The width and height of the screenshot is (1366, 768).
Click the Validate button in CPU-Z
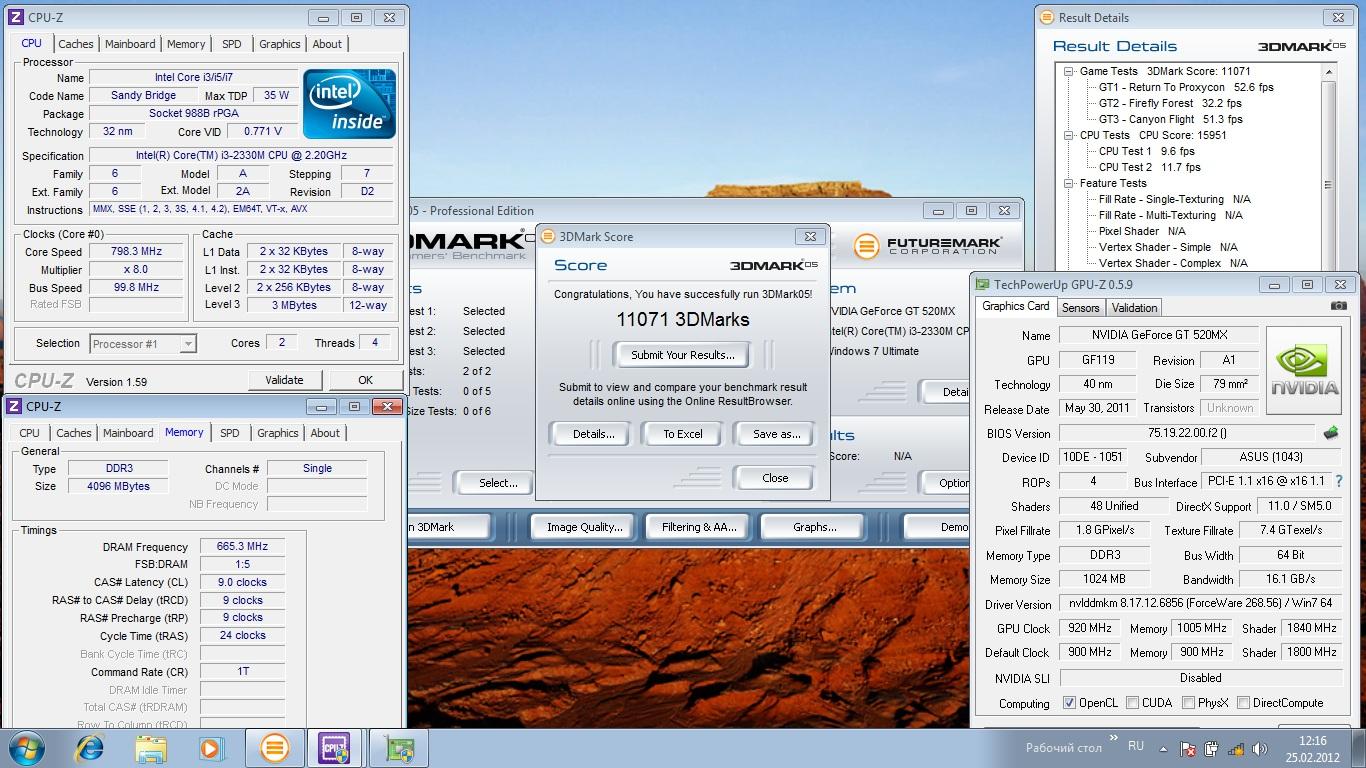[284, 380]
